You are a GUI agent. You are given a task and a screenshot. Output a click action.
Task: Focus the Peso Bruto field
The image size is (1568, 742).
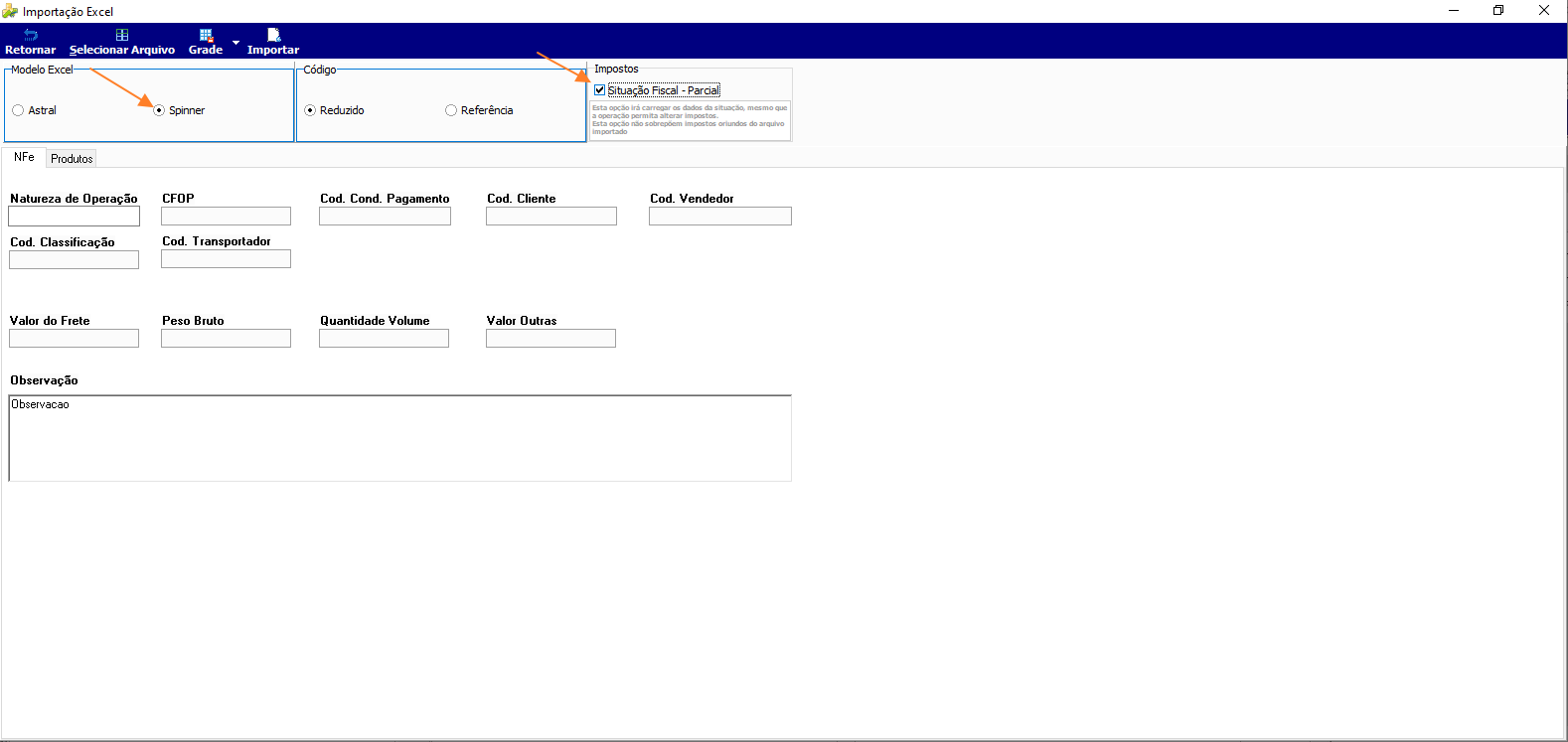(x=226, y=338)
